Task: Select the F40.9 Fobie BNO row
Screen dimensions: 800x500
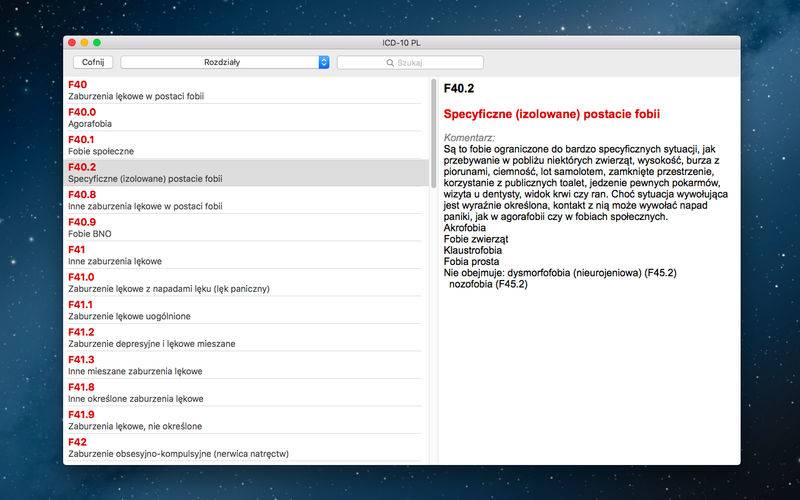Action: pos(244,228)
